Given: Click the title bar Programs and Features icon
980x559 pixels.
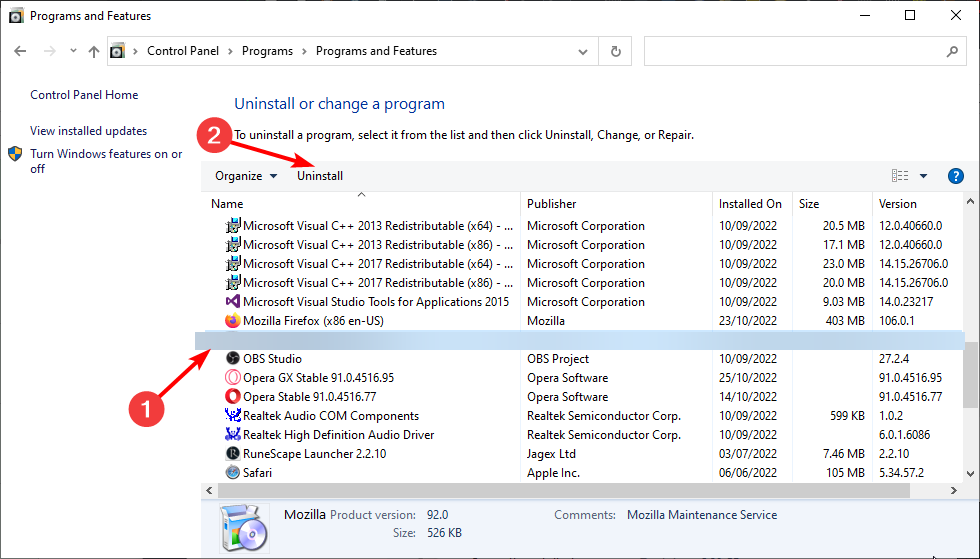Looking at the screenshot, I should coord(16,16).
